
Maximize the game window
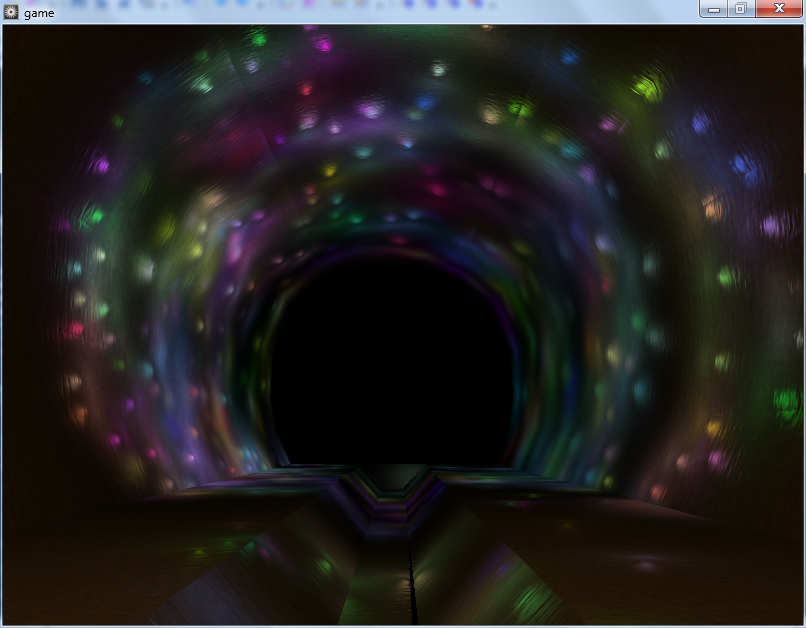[x=740, y=9]
